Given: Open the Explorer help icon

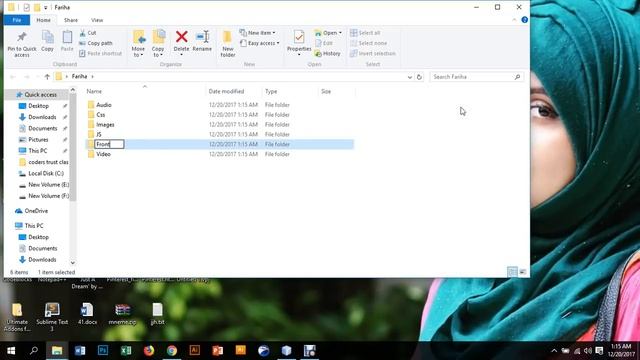Looking at the screenshot, I should click(x=524, y=20).
